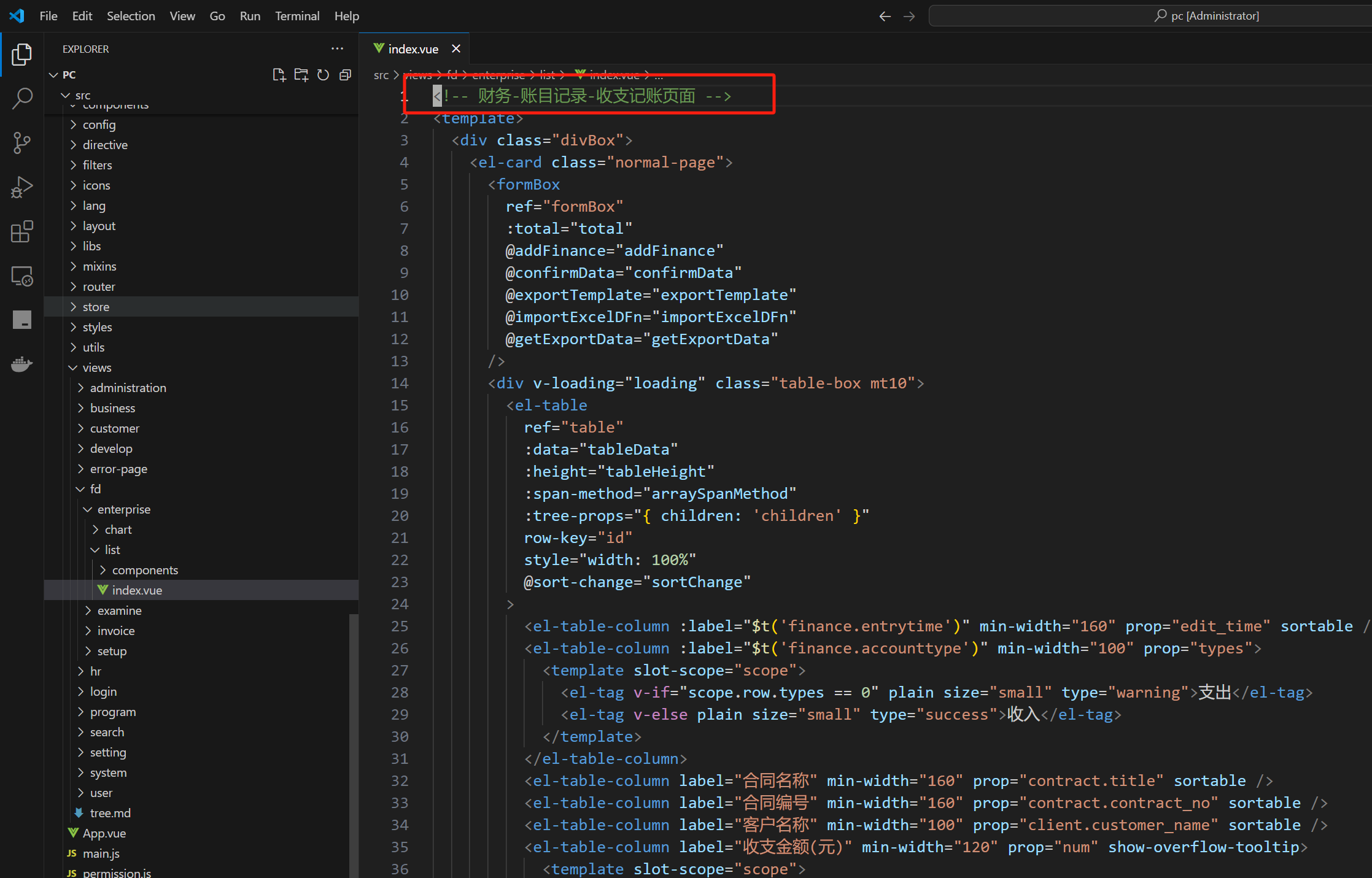Open the Selection menu
The width and height of the screenshot is (1372, 878).
click(131, 16)
